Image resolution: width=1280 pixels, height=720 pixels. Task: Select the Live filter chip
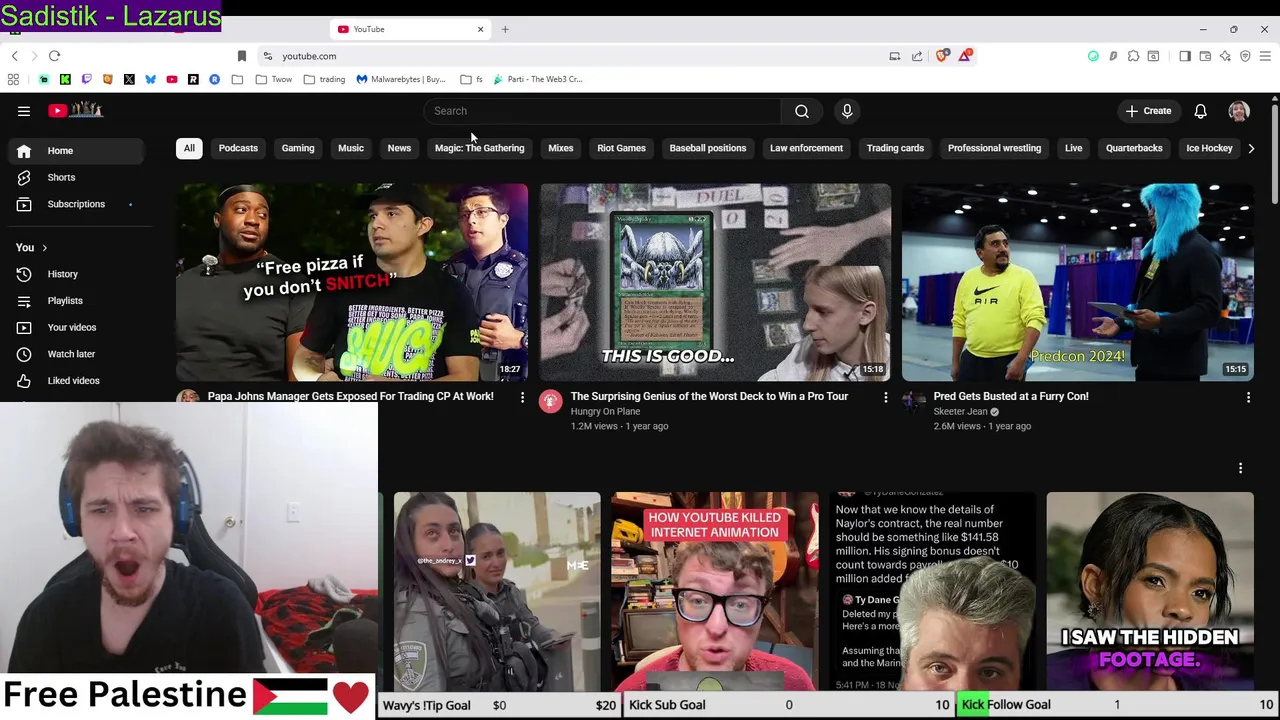[x=1073, y=148]
